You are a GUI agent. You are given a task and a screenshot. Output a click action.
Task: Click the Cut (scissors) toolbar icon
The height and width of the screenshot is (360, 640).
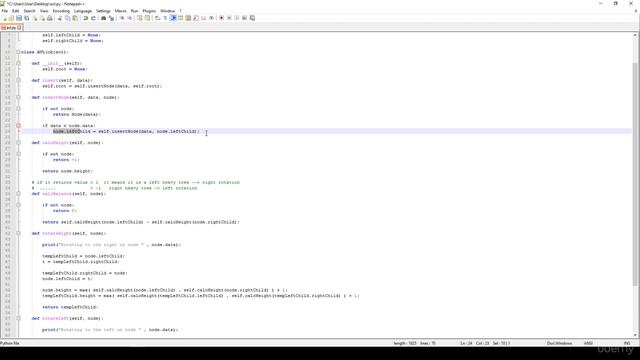(60, 18)
